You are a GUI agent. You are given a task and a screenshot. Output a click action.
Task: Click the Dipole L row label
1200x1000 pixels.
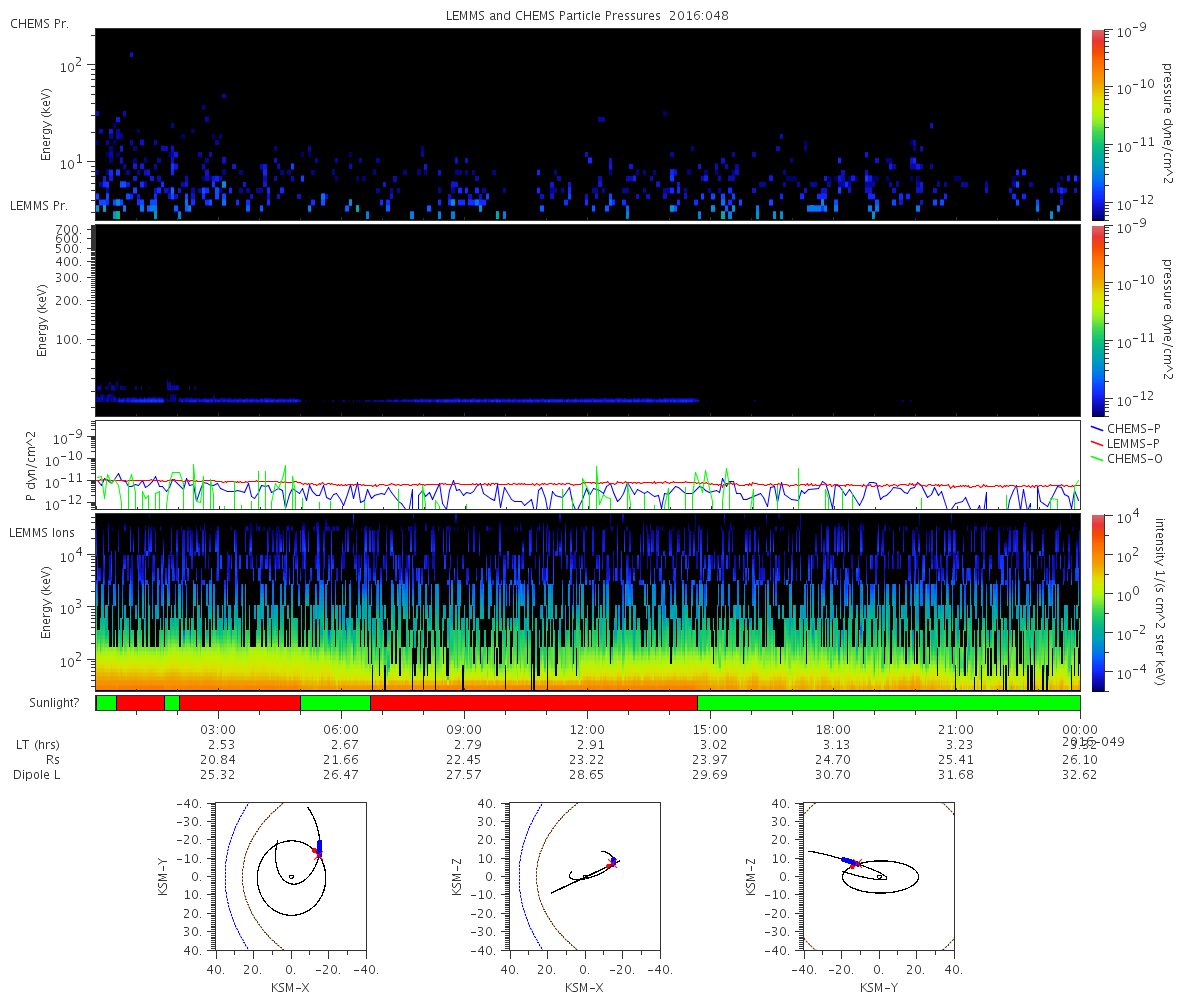point(38,774)
